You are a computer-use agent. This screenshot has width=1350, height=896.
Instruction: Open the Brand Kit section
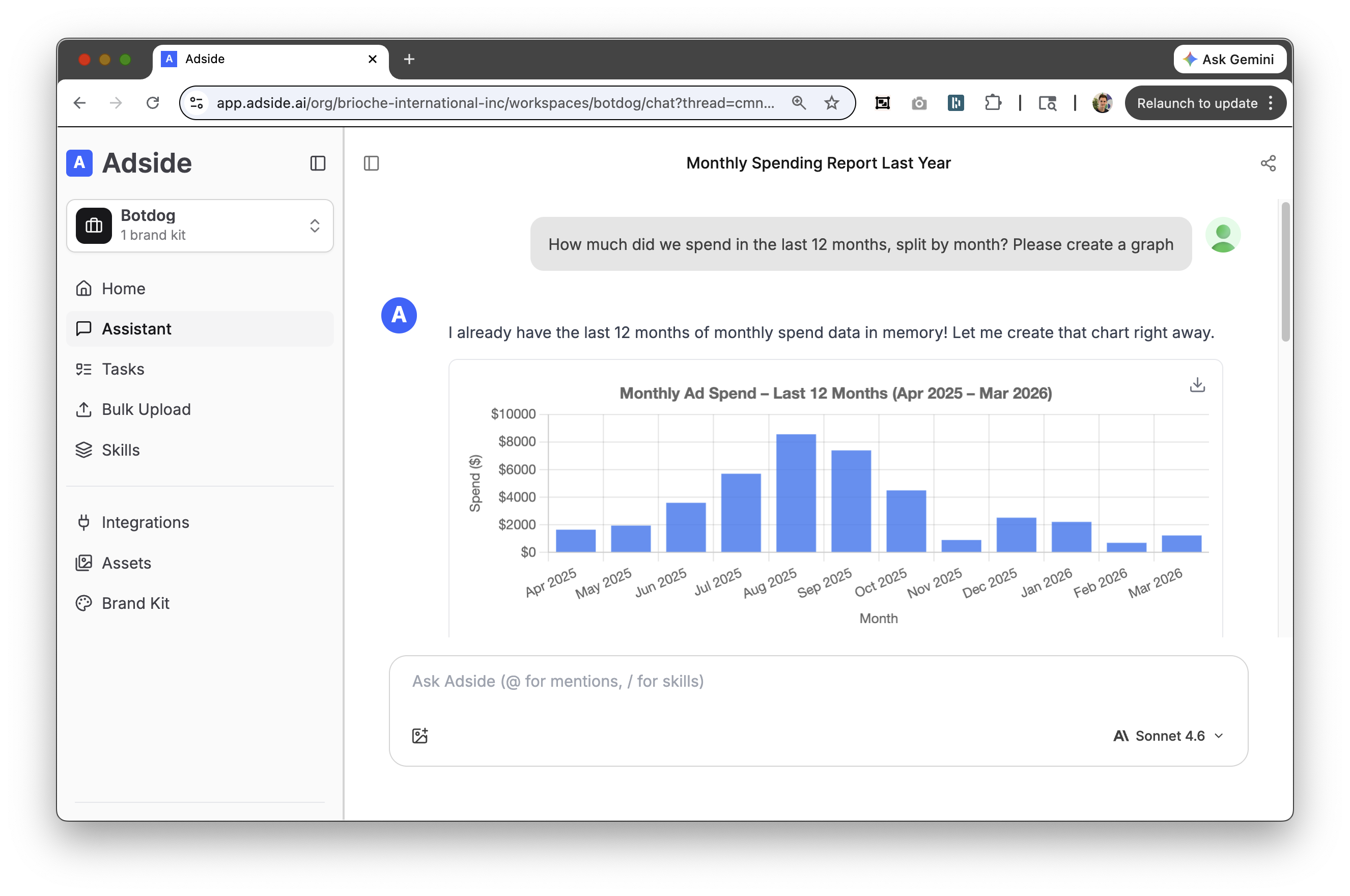point(135,603)
